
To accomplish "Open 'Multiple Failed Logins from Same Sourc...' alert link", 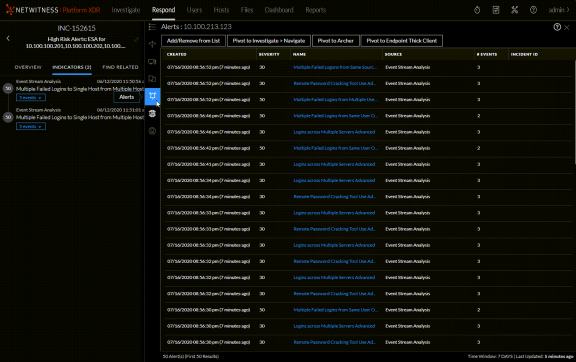I will pos(335,67).
